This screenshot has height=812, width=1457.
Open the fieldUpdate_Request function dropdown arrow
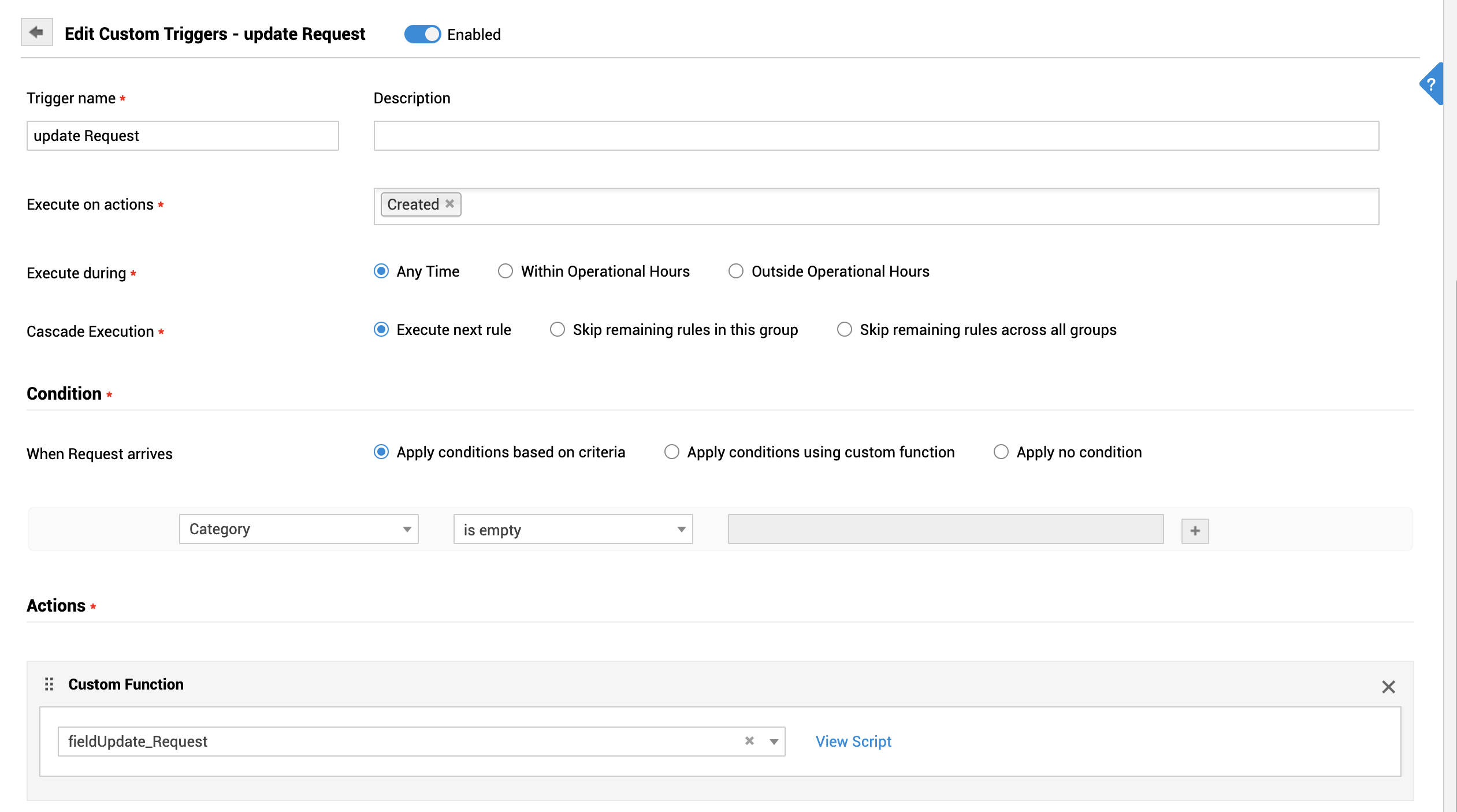coord(774,742)
